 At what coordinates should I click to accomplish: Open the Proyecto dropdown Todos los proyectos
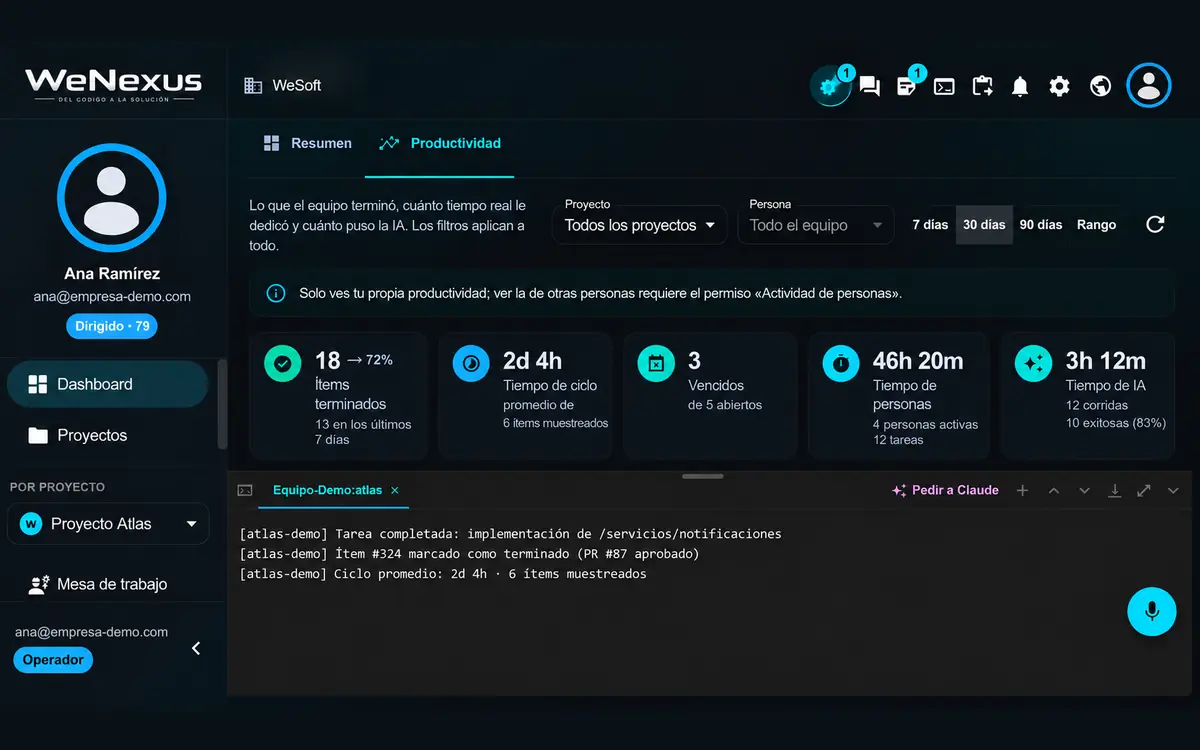point(640,225)
